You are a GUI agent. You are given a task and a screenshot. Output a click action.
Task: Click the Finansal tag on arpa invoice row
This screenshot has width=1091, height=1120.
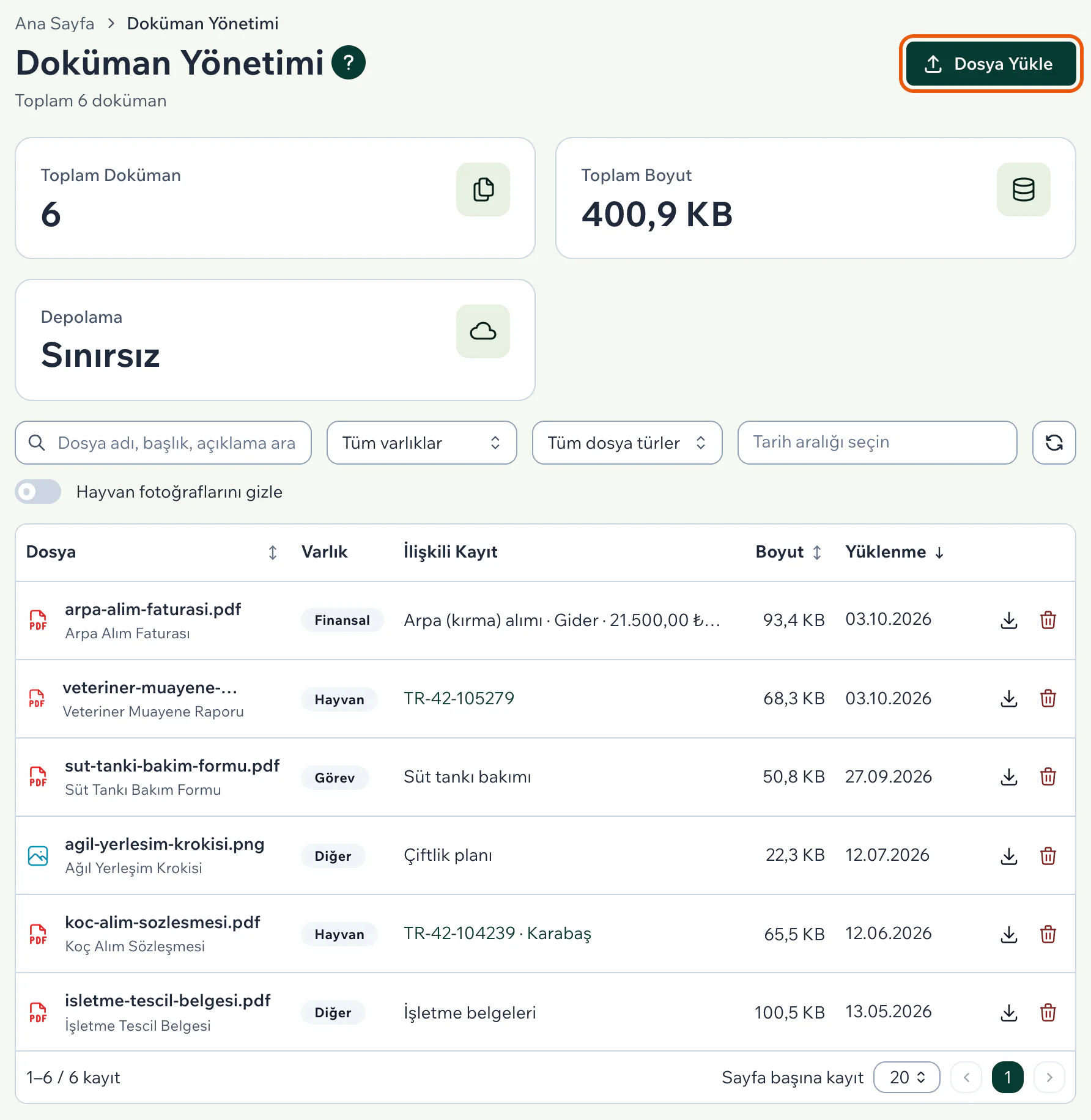click(342, 620)
